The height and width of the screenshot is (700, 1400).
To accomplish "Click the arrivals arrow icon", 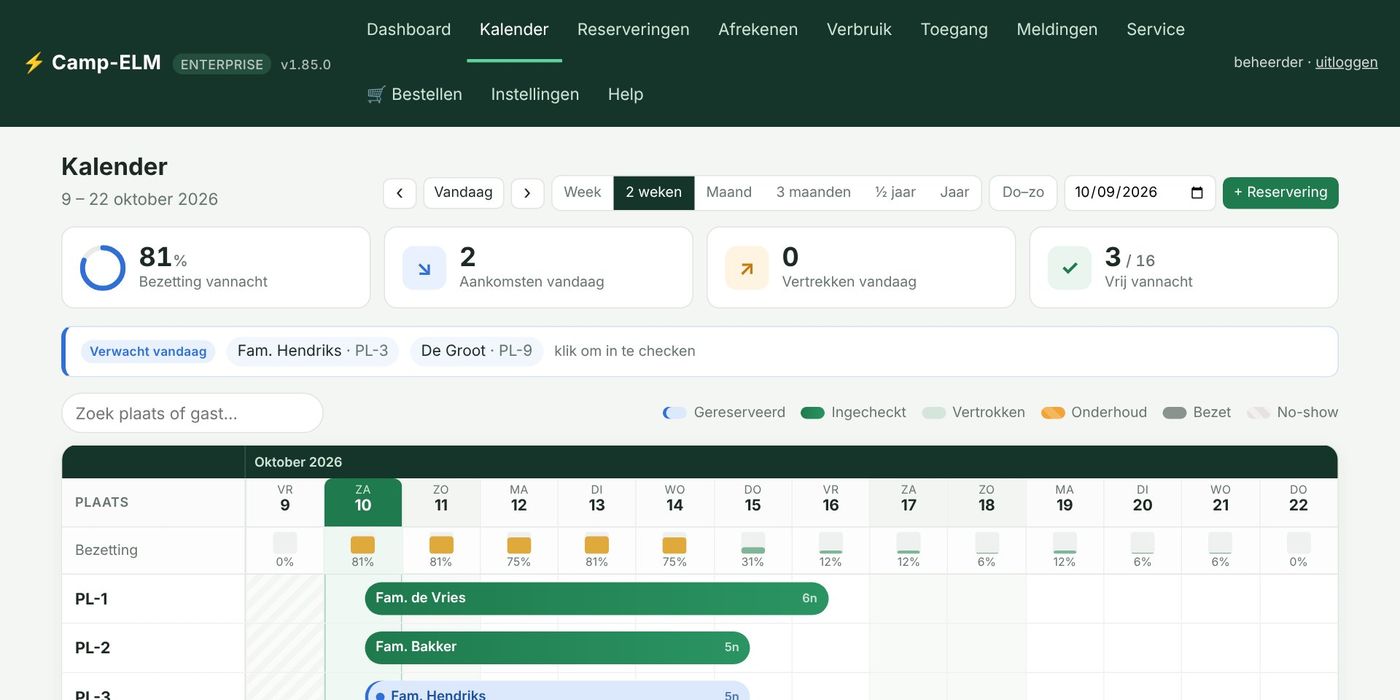I will point(424,268).
